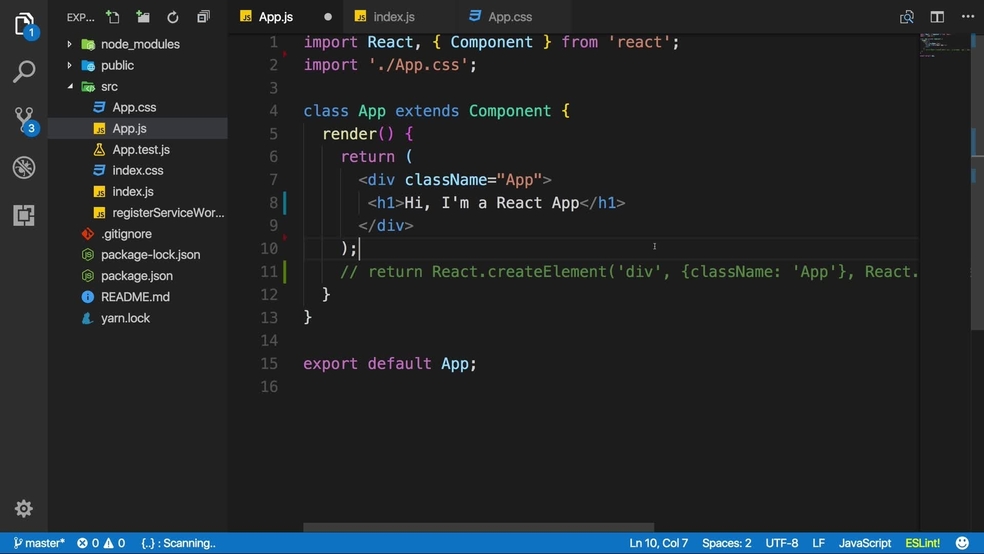The image size is (984, 554).
Task: Open Source Control view with badge
Action: coord(24,120)
